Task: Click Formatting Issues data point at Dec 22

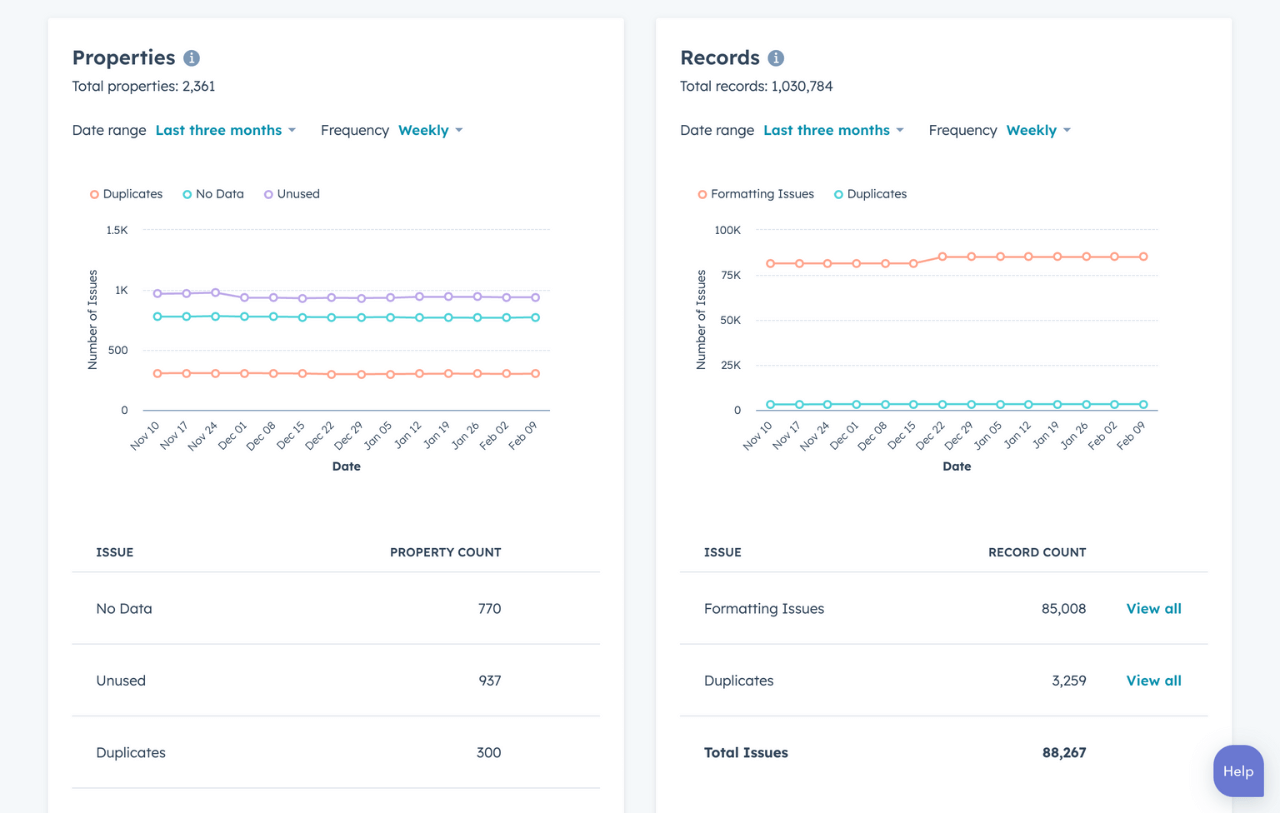Action: pyautogui.click(x=942, y=257)
